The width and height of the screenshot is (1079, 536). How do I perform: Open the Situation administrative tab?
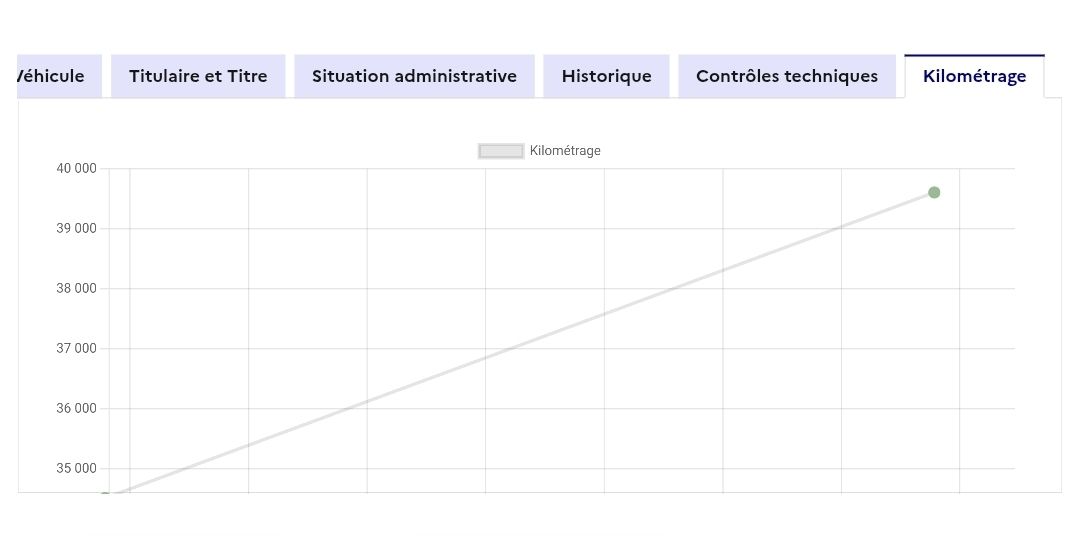click(x=414, y=76)
